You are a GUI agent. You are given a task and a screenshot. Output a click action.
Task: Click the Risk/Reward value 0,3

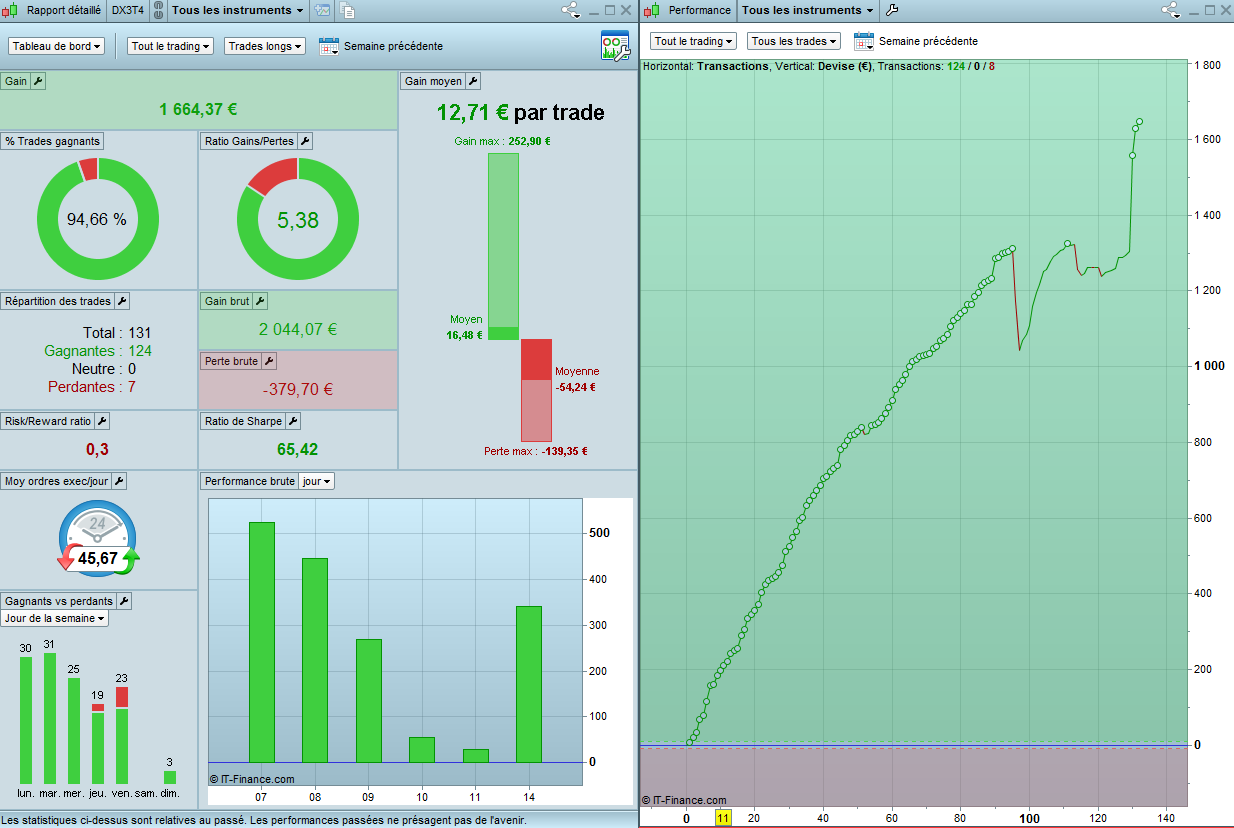point(97,449)
